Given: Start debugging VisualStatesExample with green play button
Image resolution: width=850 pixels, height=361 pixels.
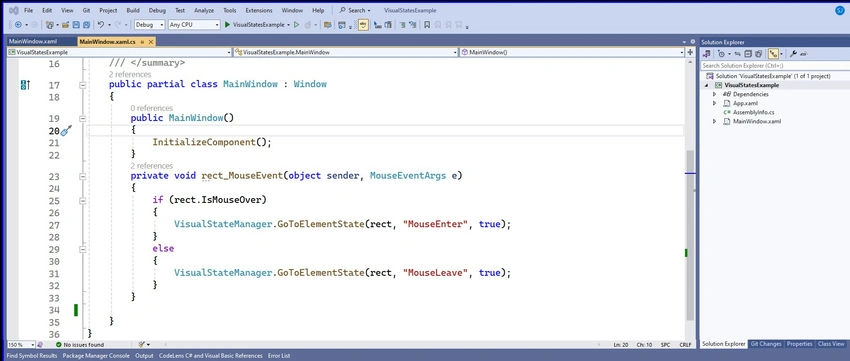Looking at the screenshot, I should point(228,24).
